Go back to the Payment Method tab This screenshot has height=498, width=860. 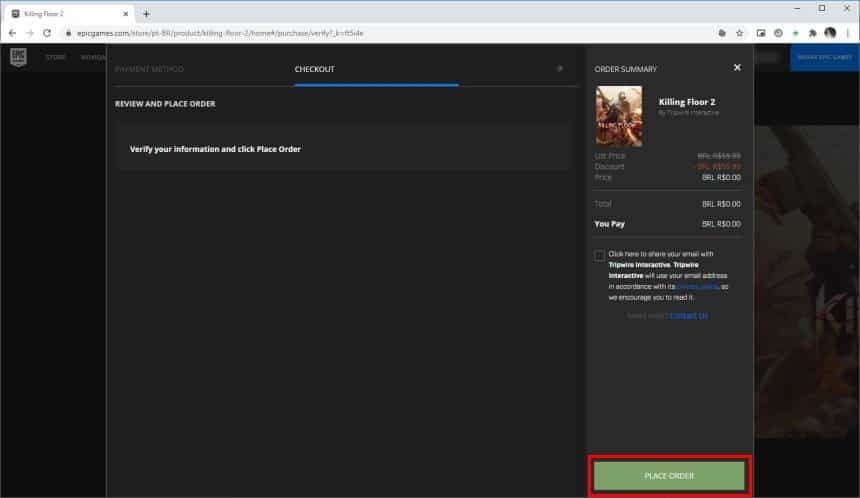(x=149, y=69)
